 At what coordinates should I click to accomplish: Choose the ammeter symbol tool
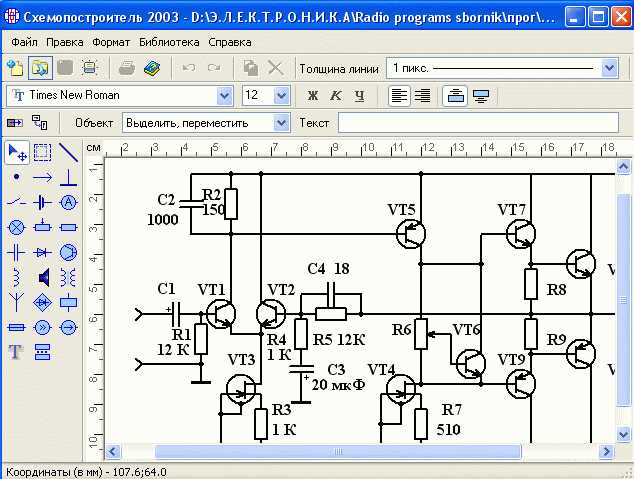(69, 202)
